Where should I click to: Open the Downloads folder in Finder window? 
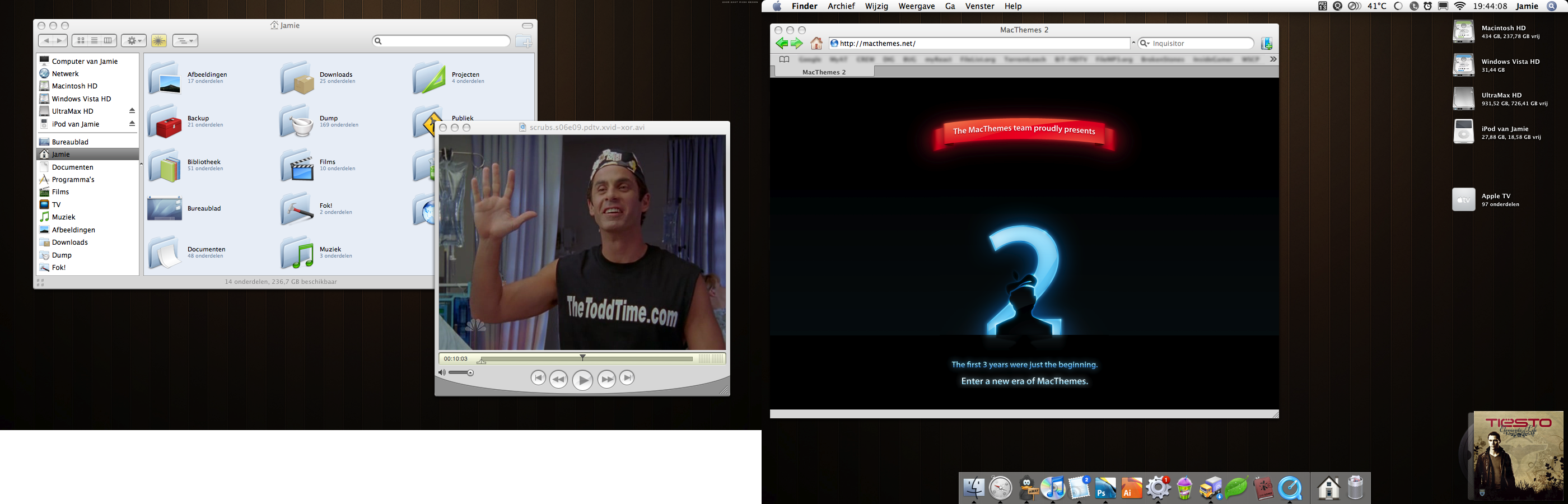pos(297,78)
